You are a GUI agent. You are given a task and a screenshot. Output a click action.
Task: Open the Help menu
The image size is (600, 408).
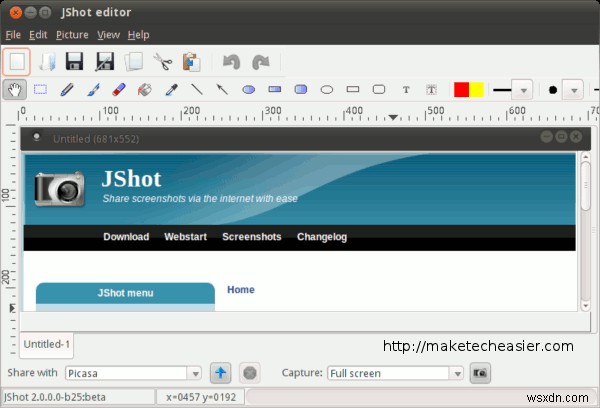[139, 35]
